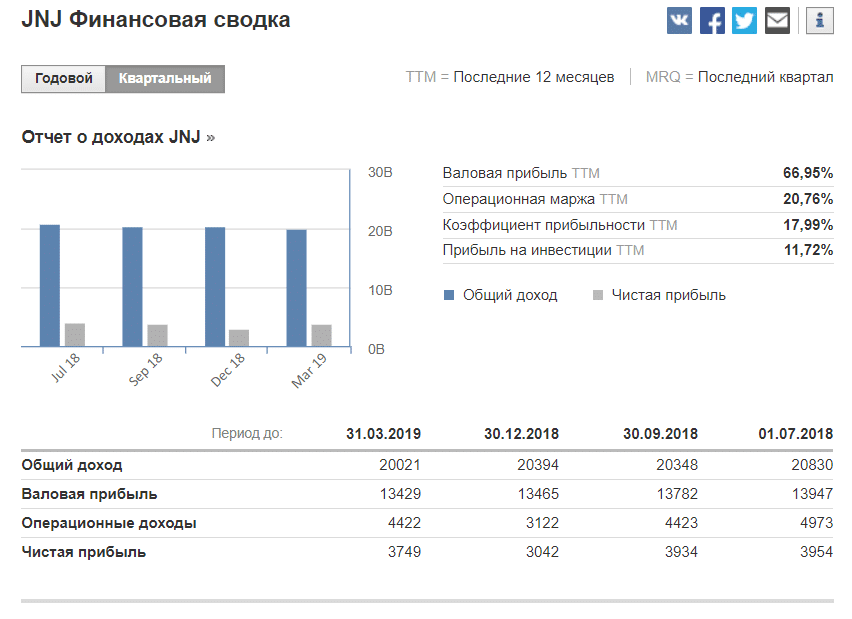Click the Dec 18 blue revenue bar
The height and width of the screenshot is (619, 852).
215,286
